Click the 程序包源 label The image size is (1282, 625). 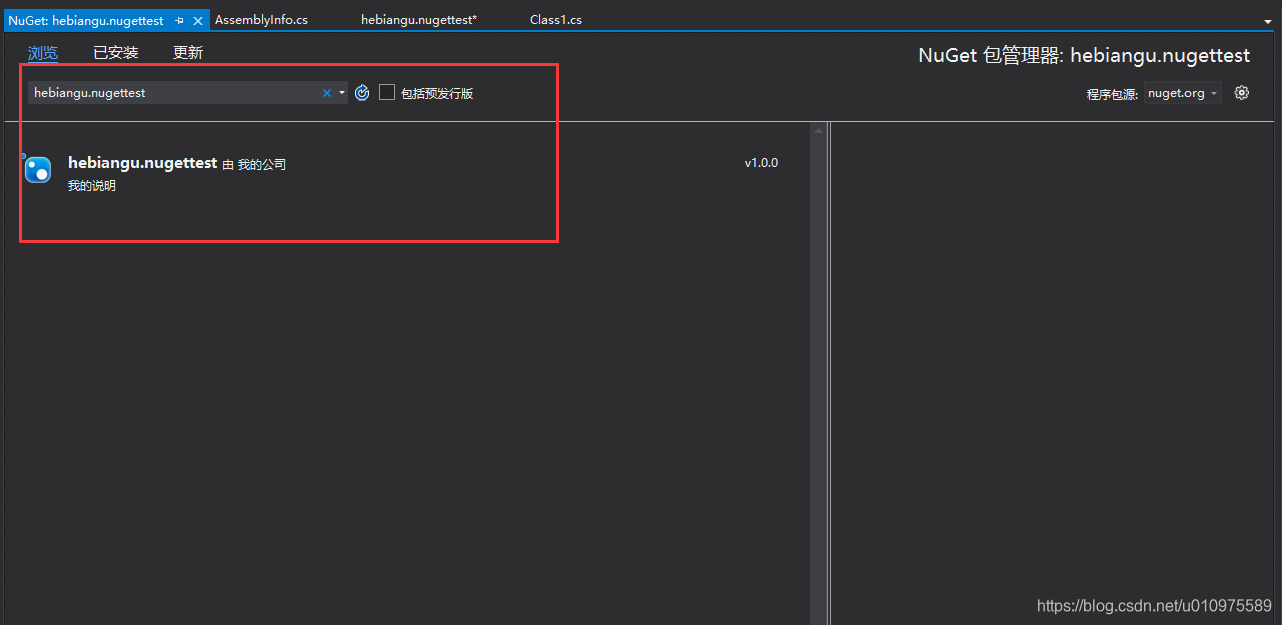1112,94
